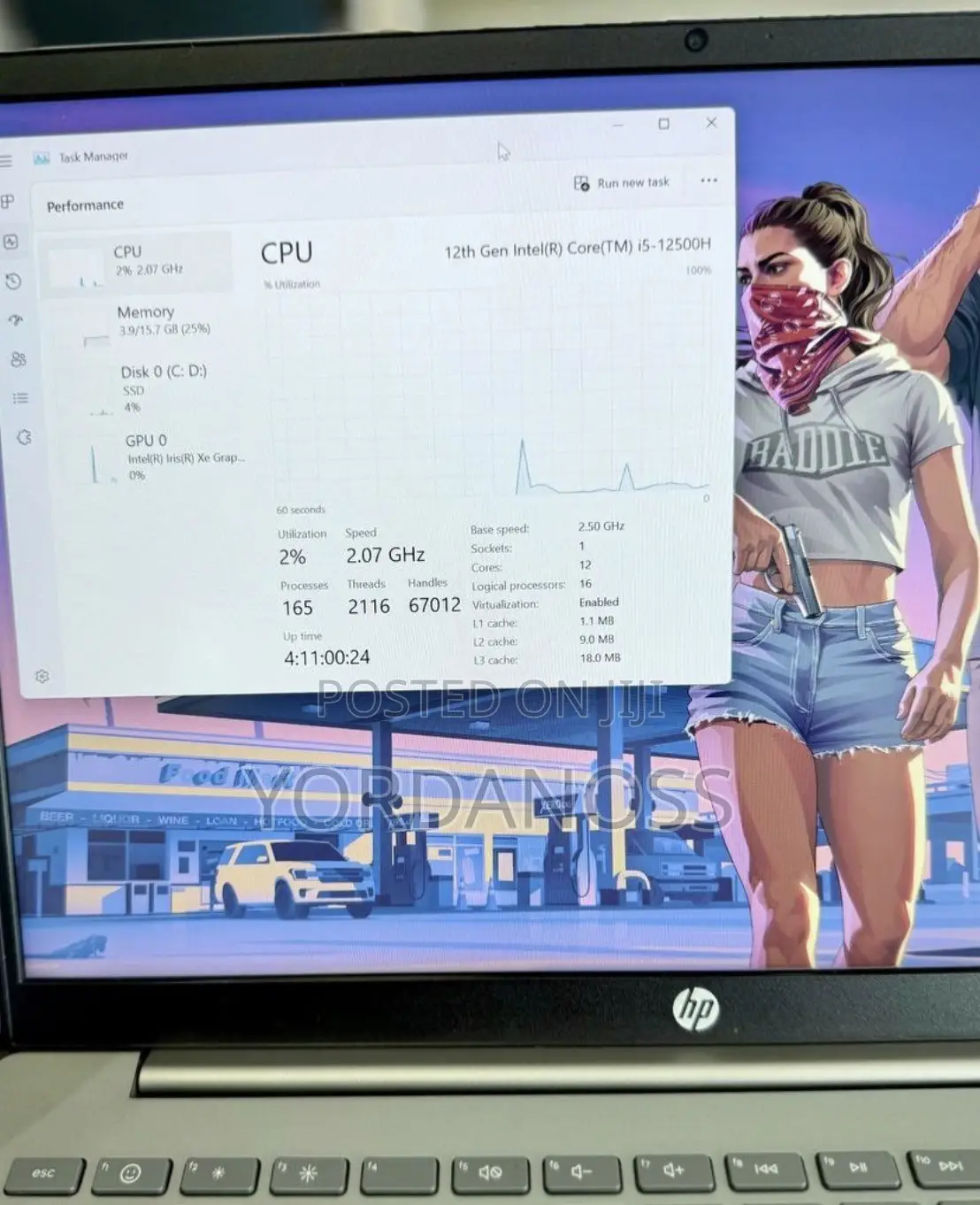This screenshot has height=1205, width=980.
Task: Click the 2.07 GHz speed value
Action: coord(385,556)
